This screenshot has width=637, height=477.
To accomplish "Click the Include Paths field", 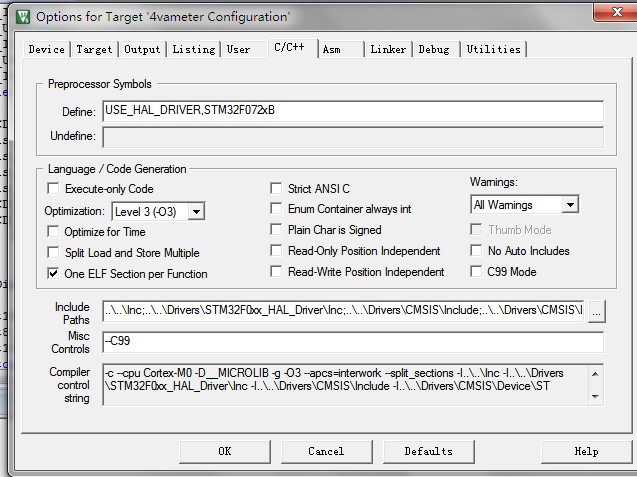I will click(x=343, y=311).
